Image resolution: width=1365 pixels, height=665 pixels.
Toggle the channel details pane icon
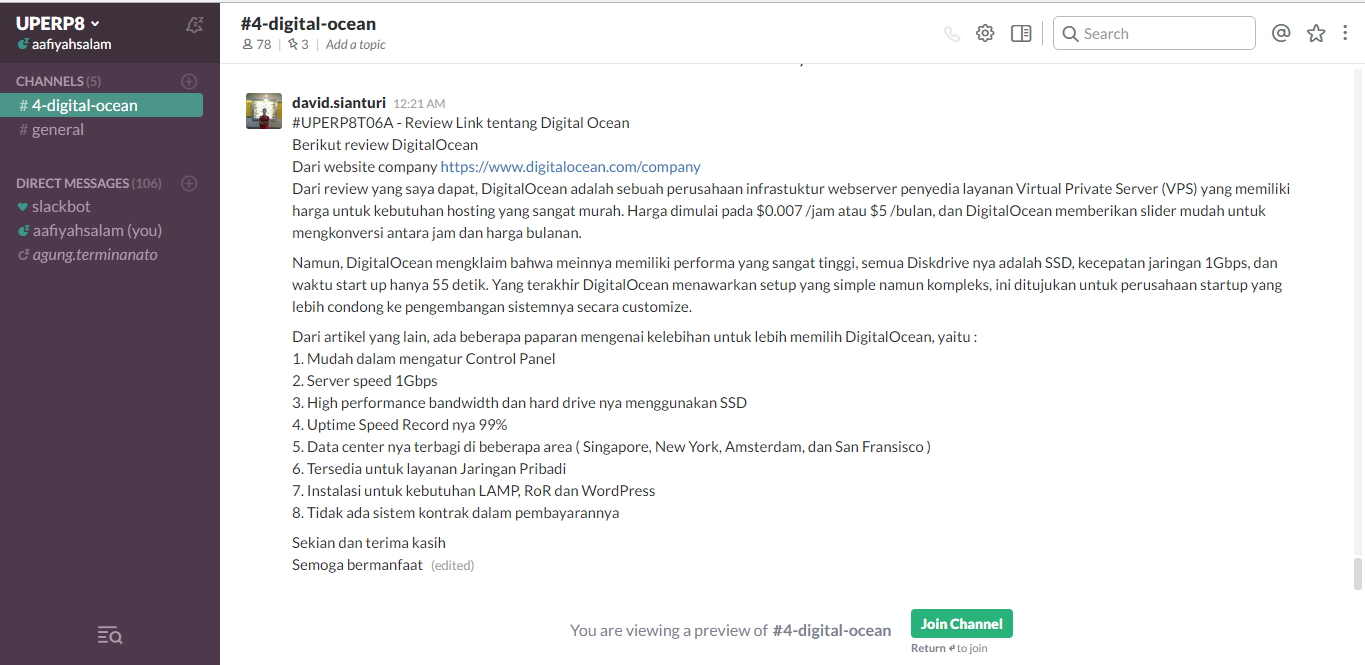(x=1021, y=33)
